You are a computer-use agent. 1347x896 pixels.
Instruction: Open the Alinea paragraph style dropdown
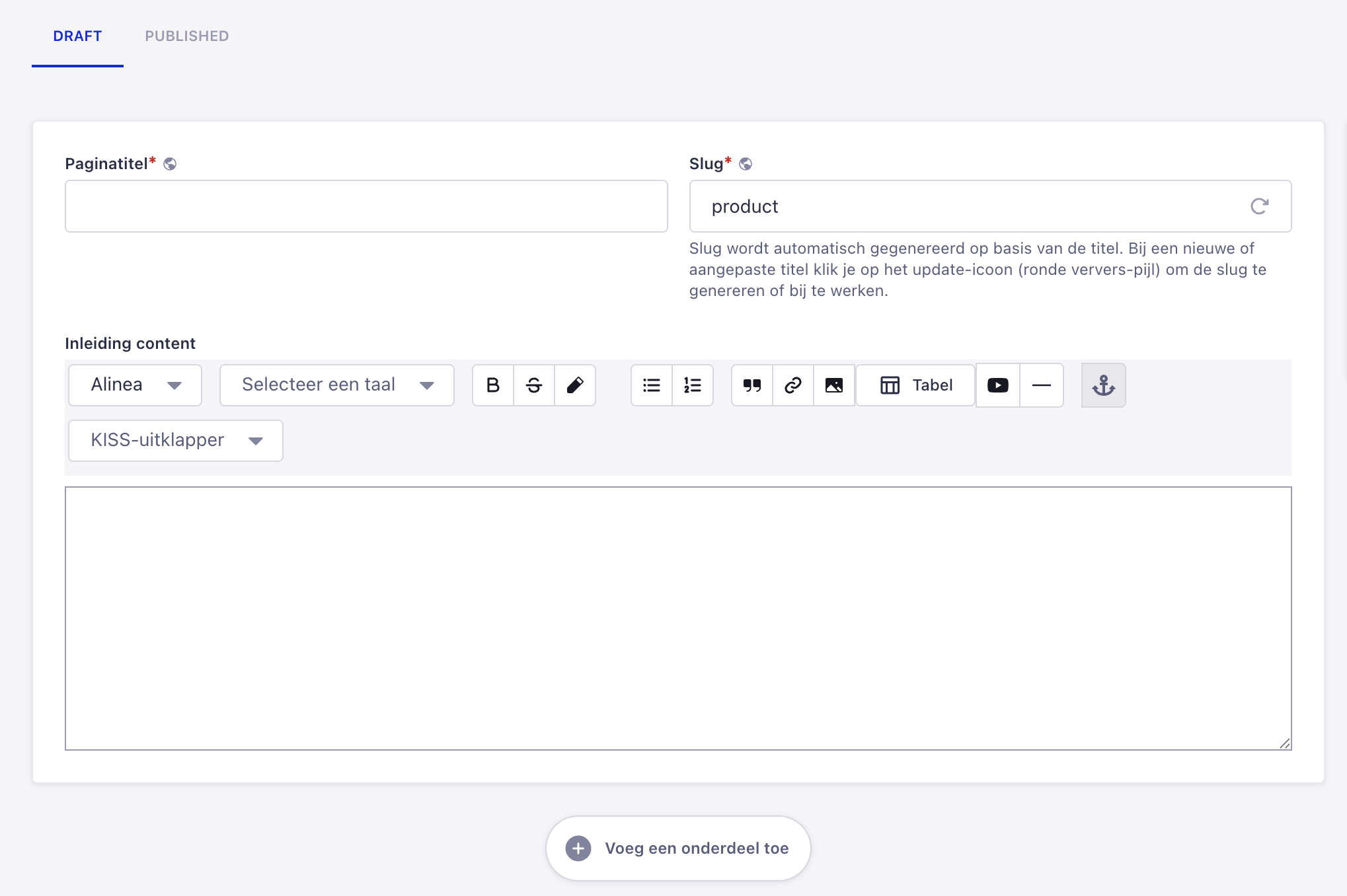135,385
